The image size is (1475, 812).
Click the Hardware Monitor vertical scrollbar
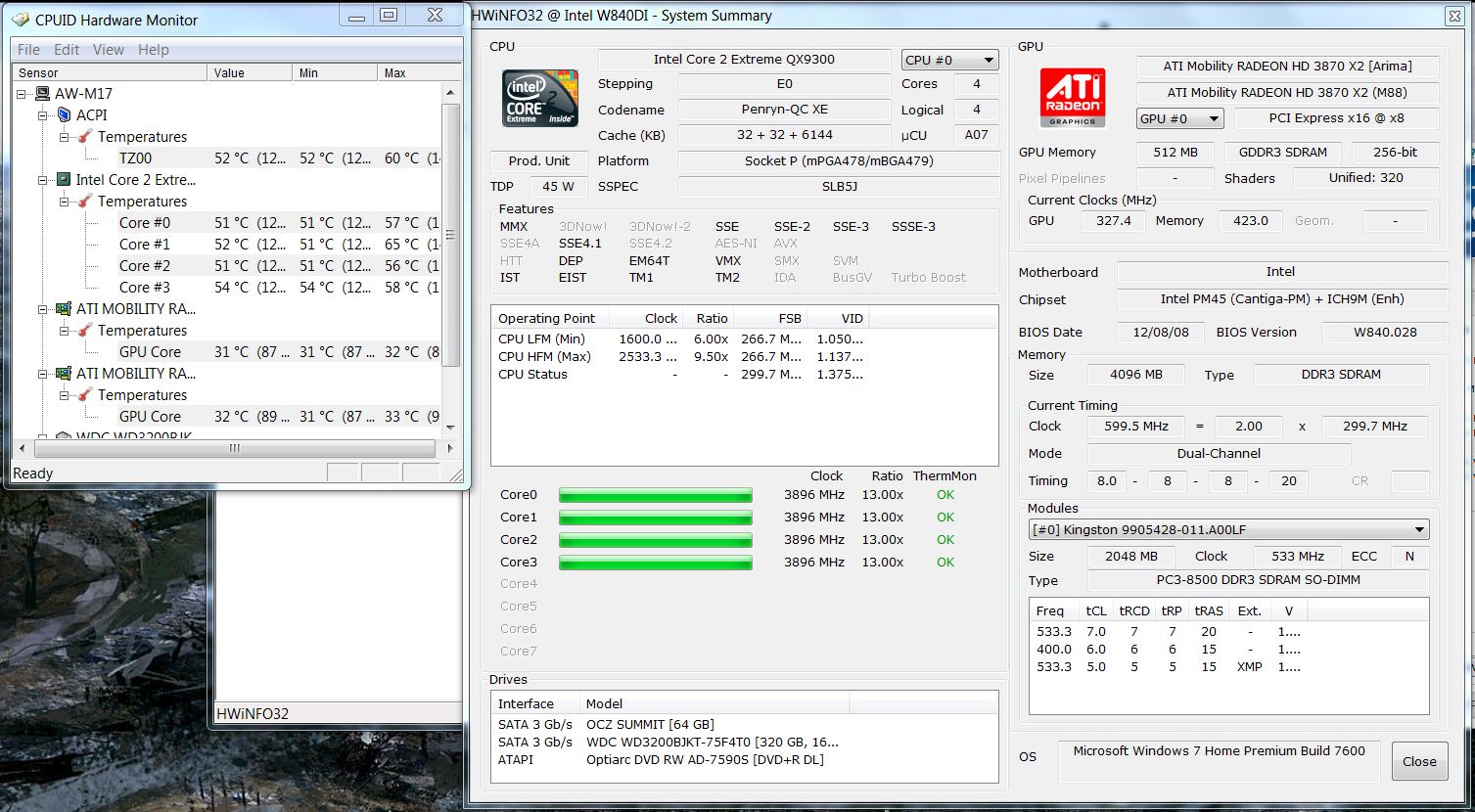pyautogui.click(x=451, y=237)
